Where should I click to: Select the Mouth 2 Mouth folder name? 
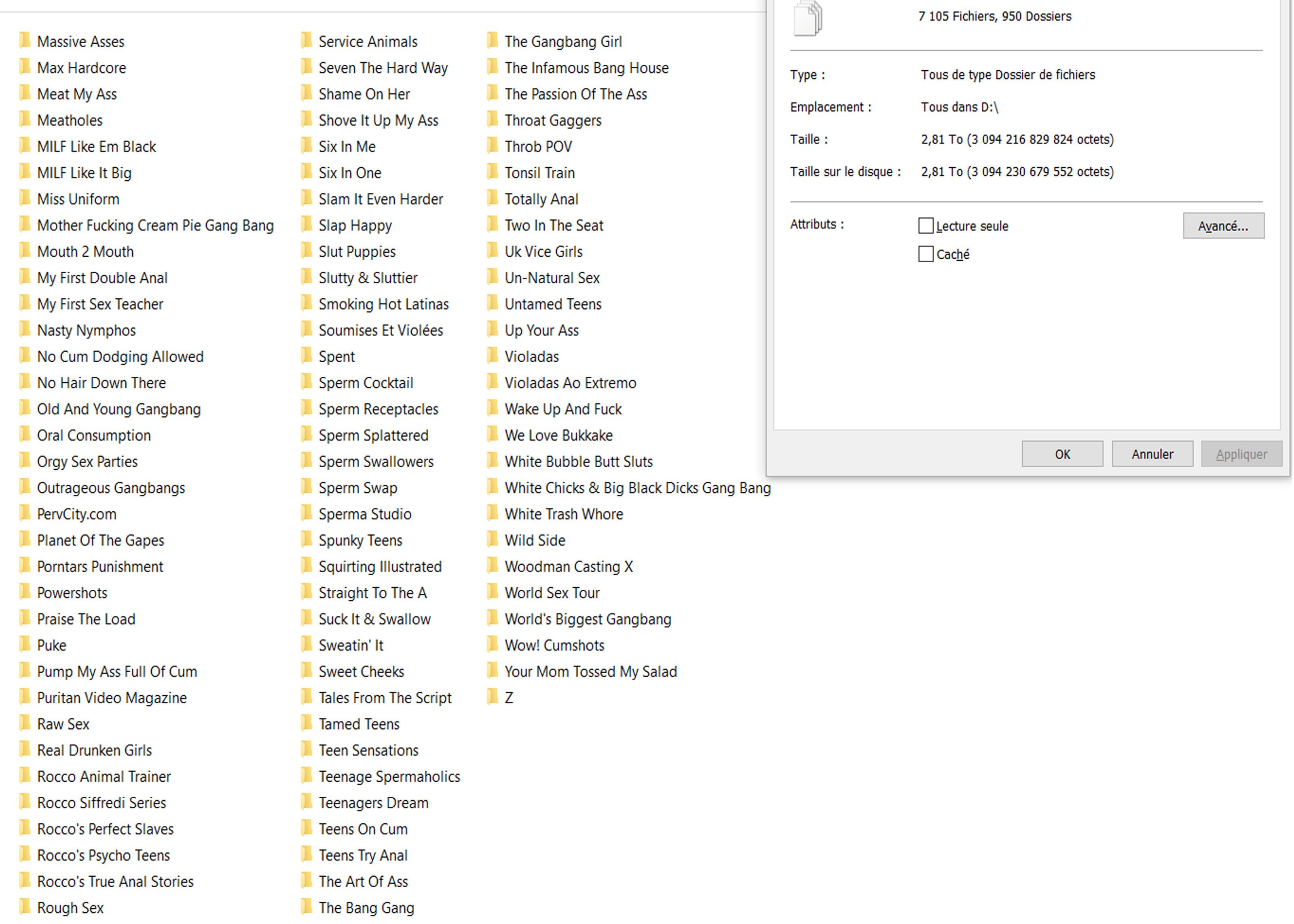tap(85, 251)
